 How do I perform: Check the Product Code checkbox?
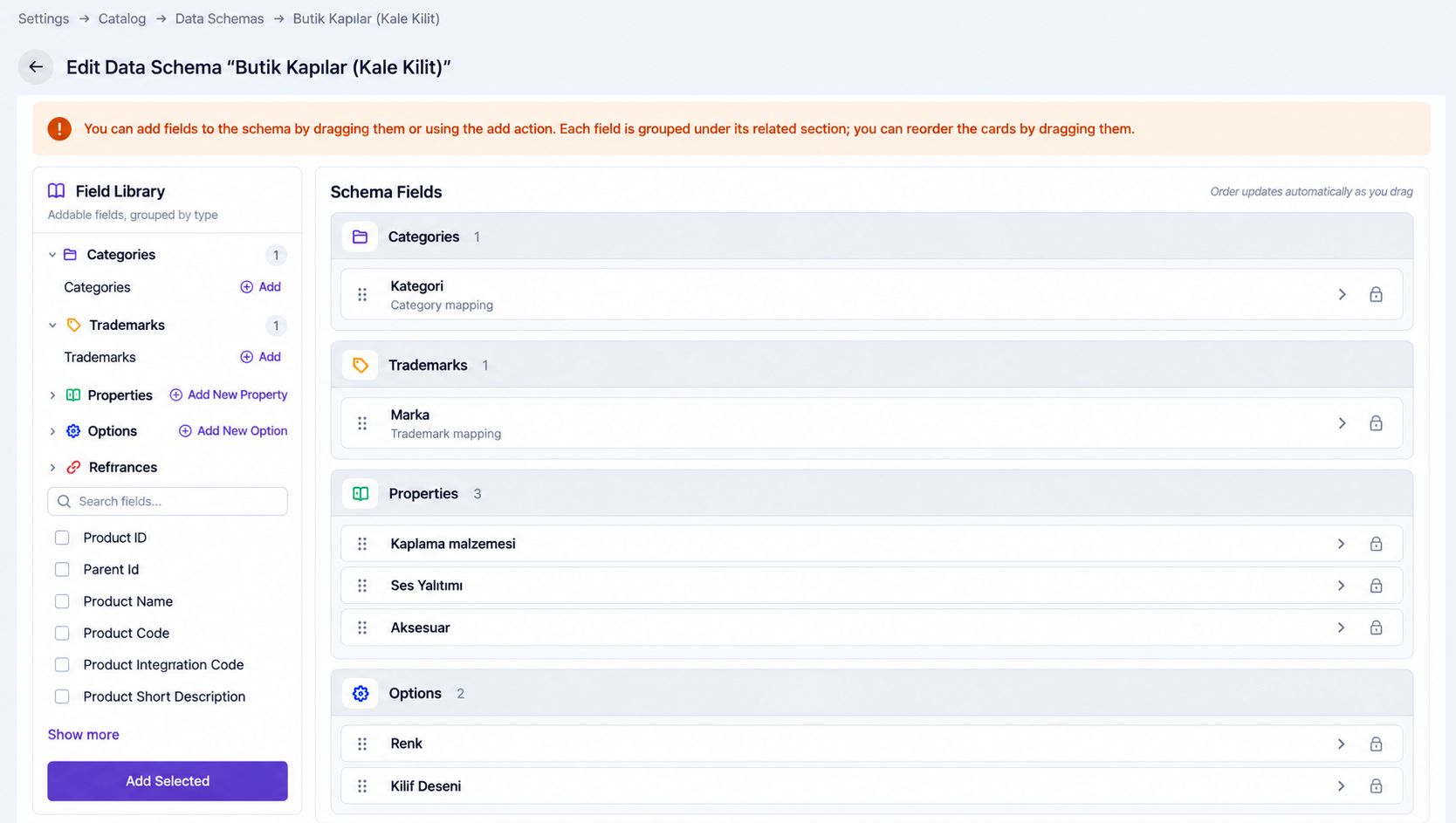pos(62,633)
